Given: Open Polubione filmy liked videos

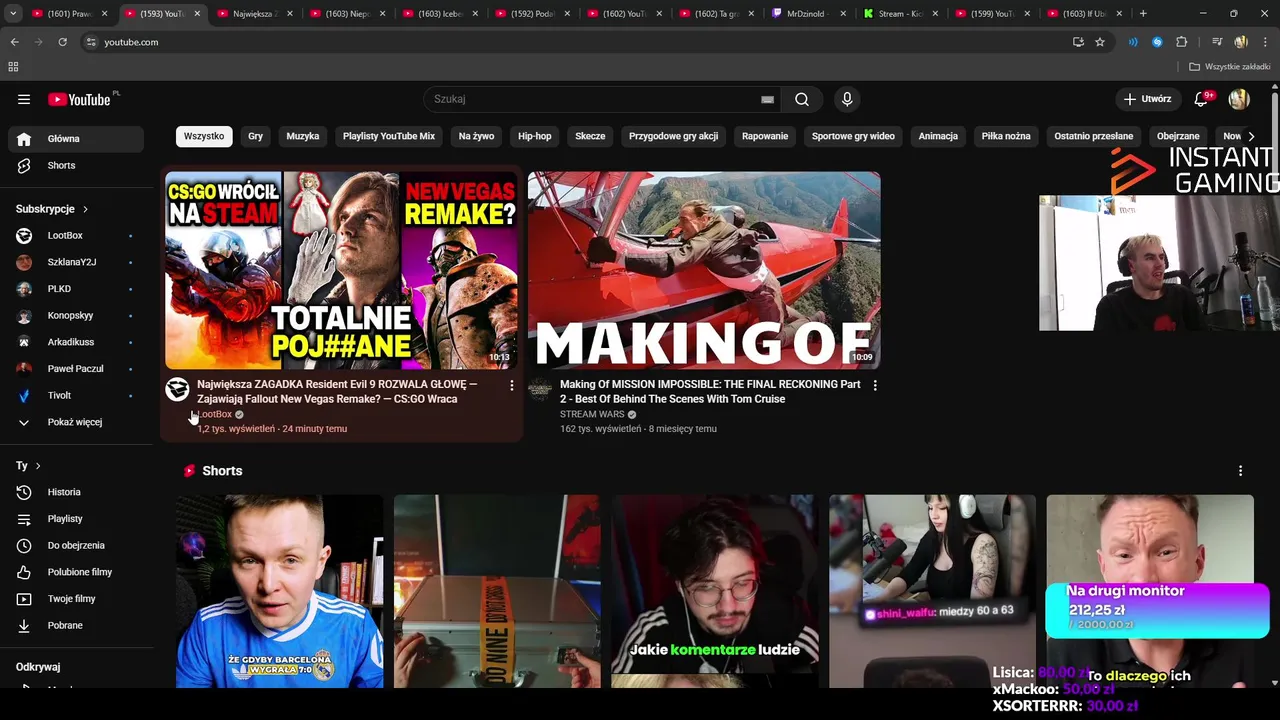Looking at the screenshot, I should tap(76, 572).
